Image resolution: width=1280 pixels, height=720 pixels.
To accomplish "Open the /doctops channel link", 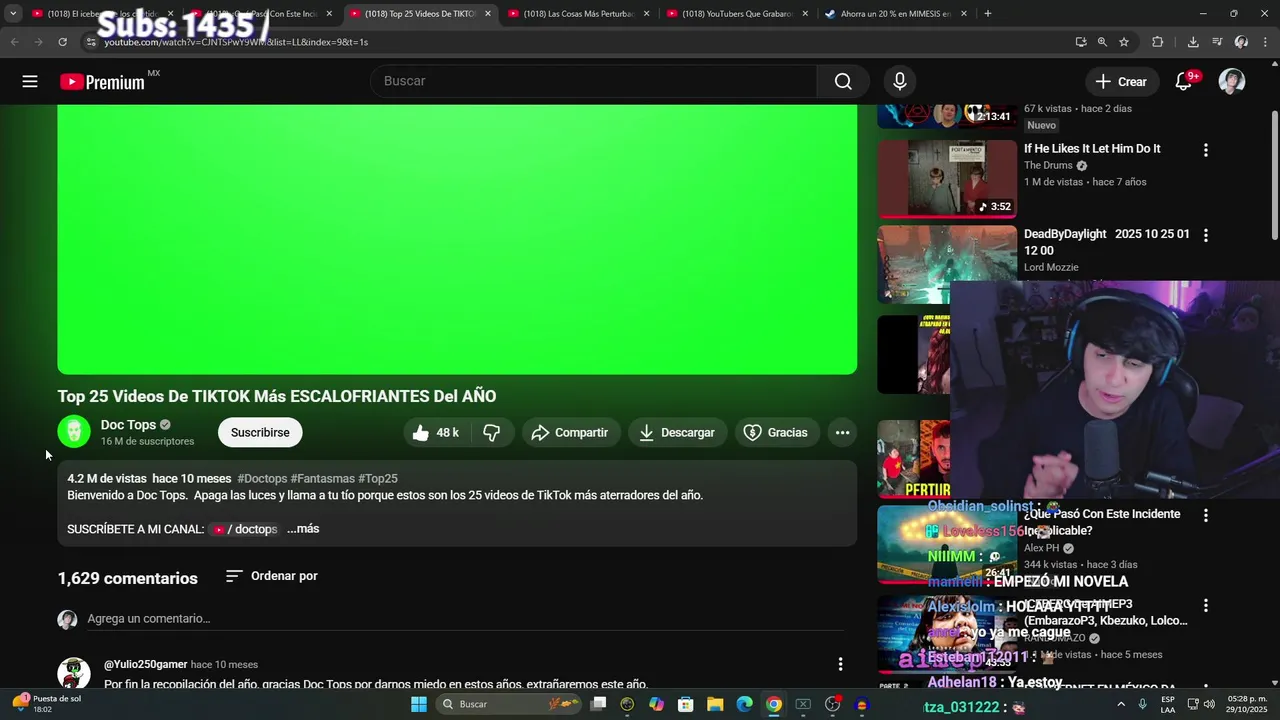I will [x=245, y=529].
